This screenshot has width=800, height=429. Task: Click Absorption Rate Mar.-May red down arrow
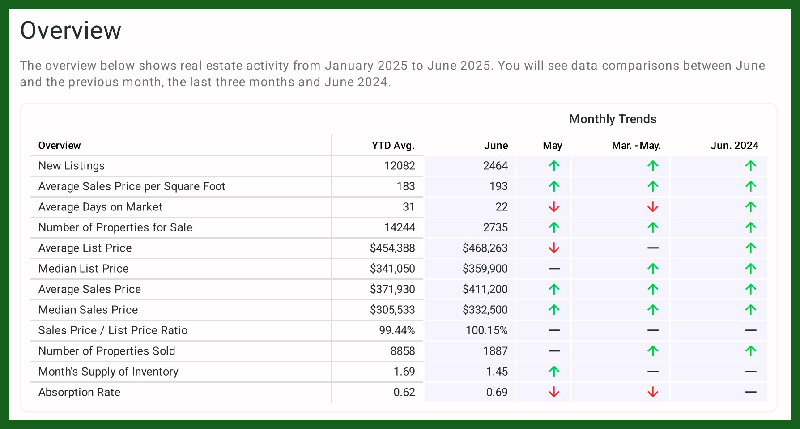pos(652,393)
